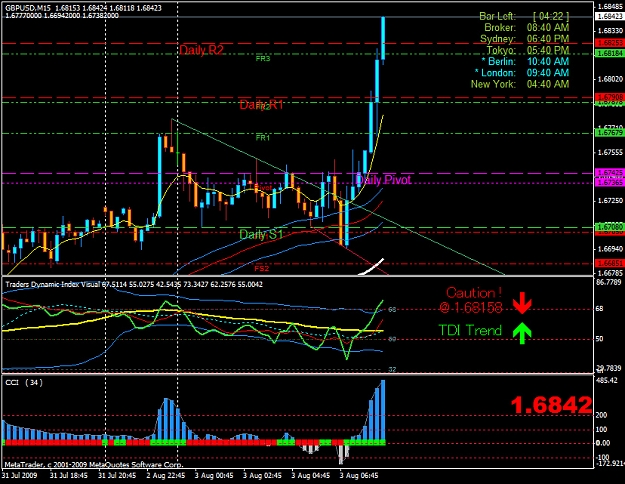
Task: Click the 'Daily S1' support label
Action: (x=261, y=234)
